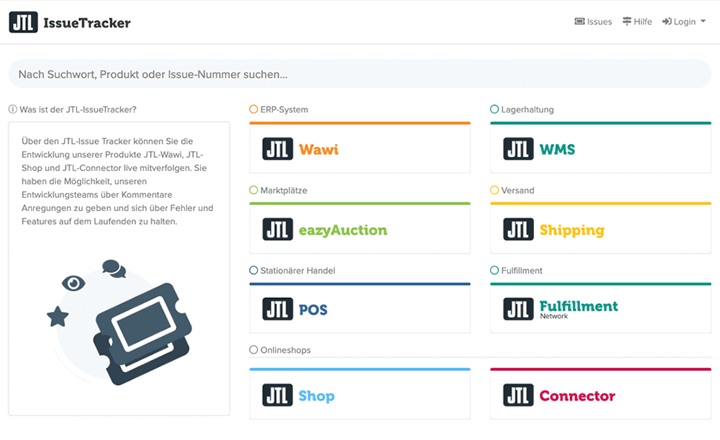Click the info icon beside 'Was ist der JTL-IssueTracker?'
Viewport: 720px width, 440px height.
tap(12, 109)
